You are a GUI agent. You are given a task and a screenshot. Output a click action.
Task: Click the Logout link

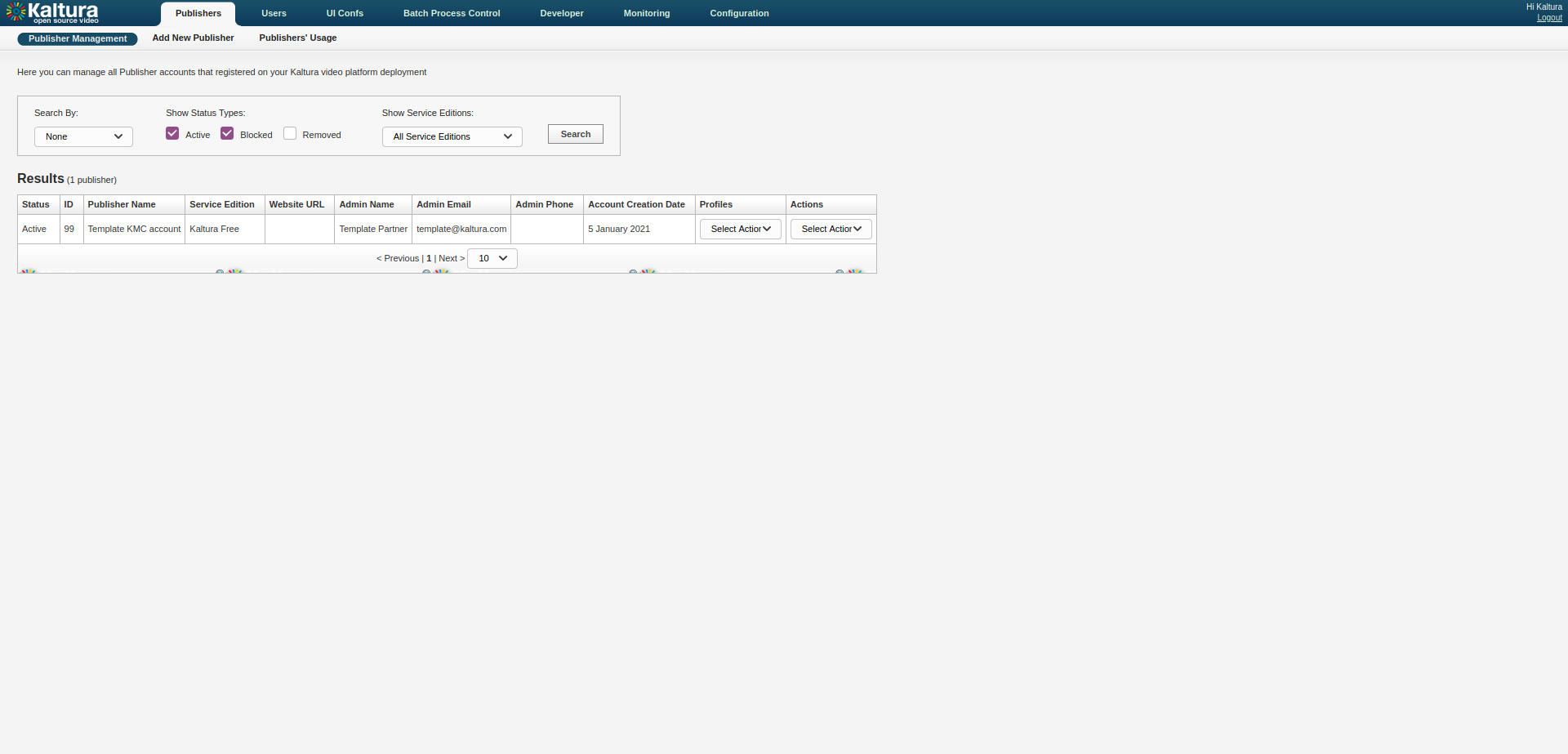coord(1549,17)
